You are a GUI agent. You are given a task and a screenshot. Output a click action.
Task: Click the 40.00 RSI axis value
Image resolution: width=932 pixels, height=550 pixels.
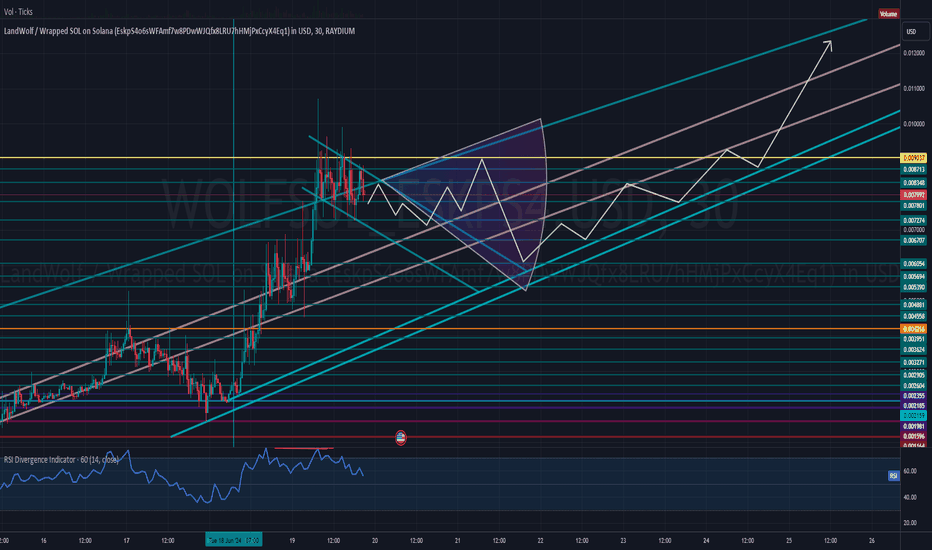pyautogui.click(x=910, y=497)
